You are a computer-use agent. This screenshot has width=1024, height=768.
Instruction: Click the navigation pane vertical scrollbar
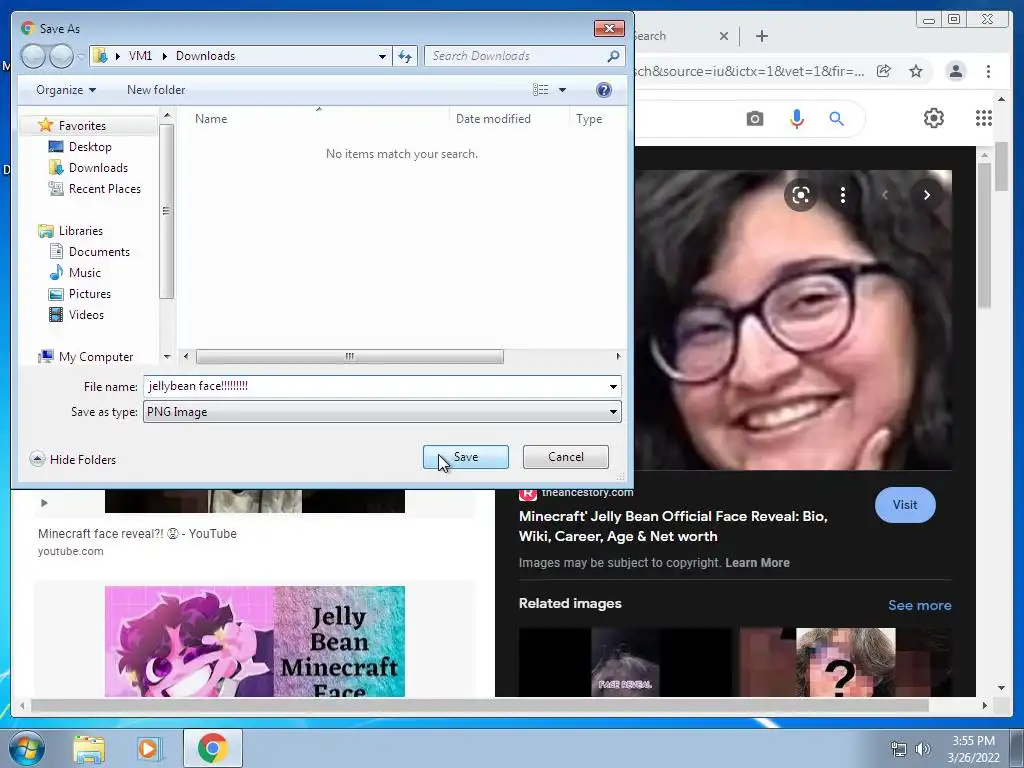point(167,210)
